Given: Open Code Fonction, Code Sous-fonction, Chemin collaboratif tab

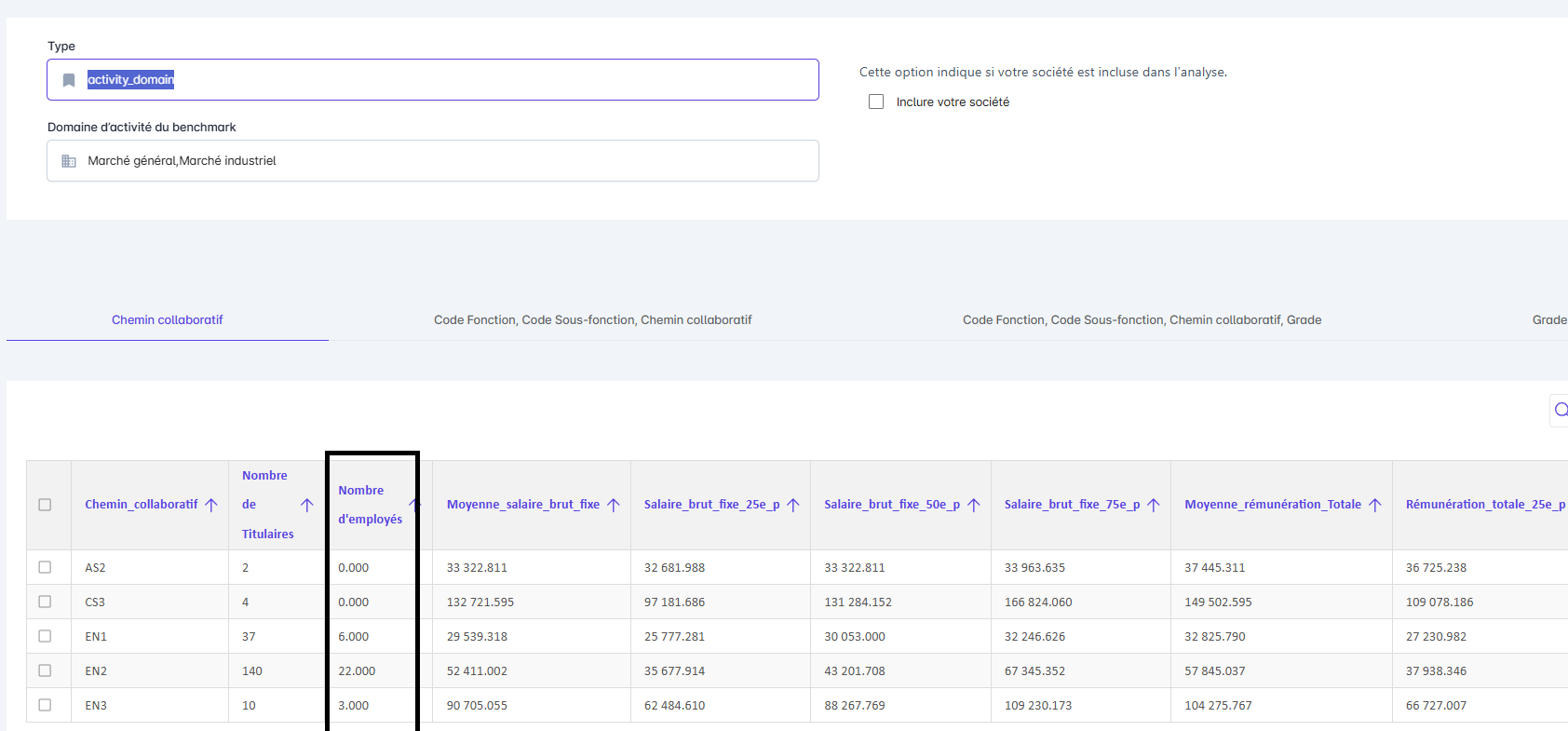Looking at the screenshot, I should [592, 319].
